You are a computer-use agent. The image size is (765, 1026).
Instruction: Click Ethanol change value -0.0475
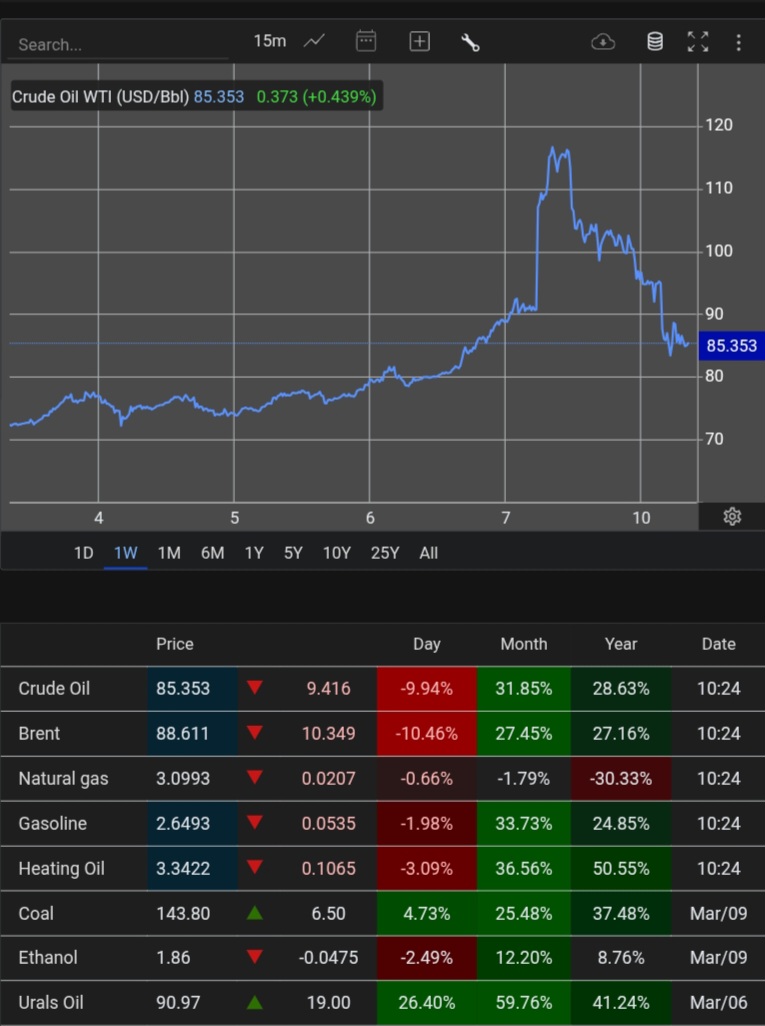328,958
